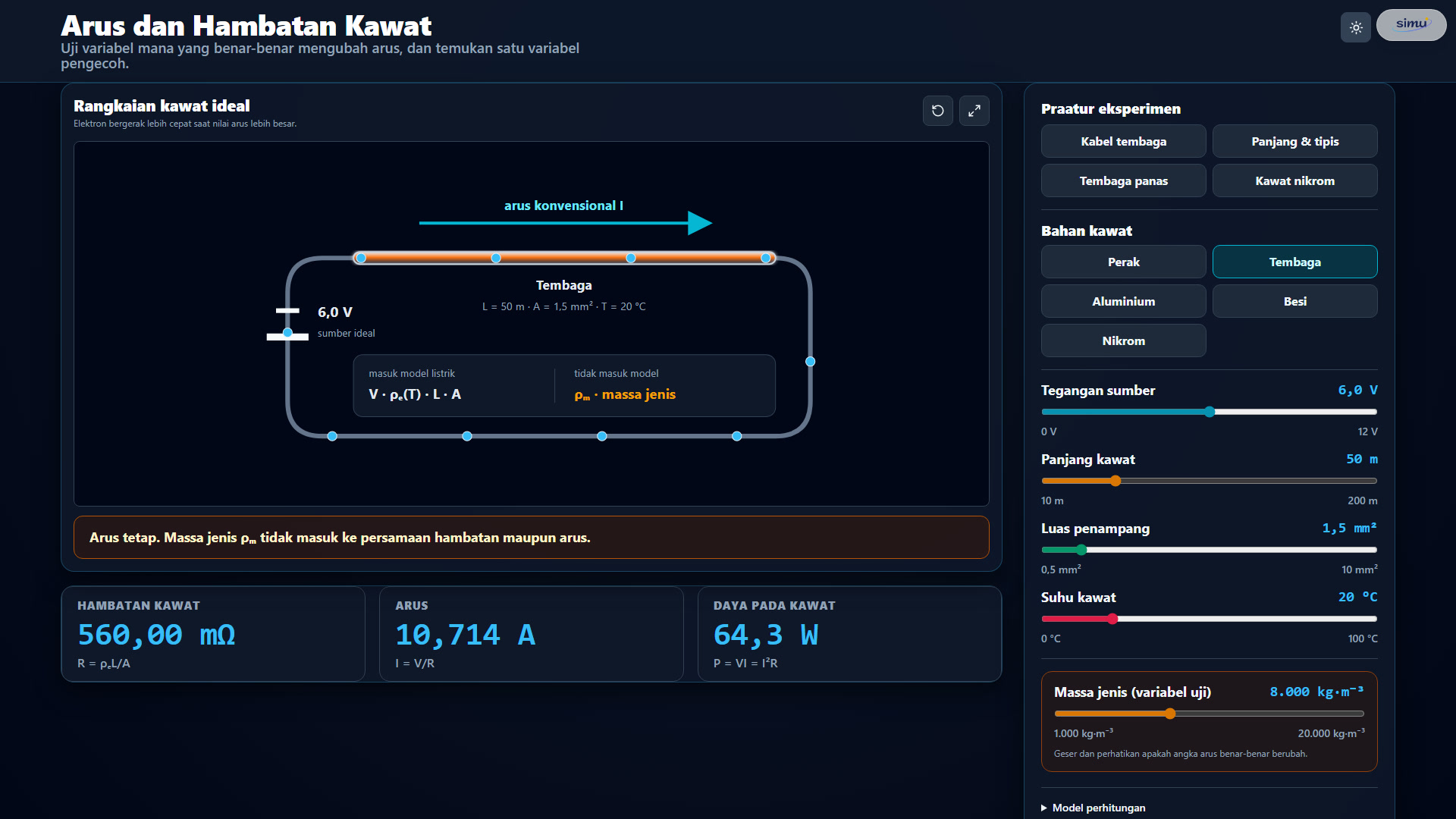Select Tembaga as wire material

click(x=1295, y=262)
